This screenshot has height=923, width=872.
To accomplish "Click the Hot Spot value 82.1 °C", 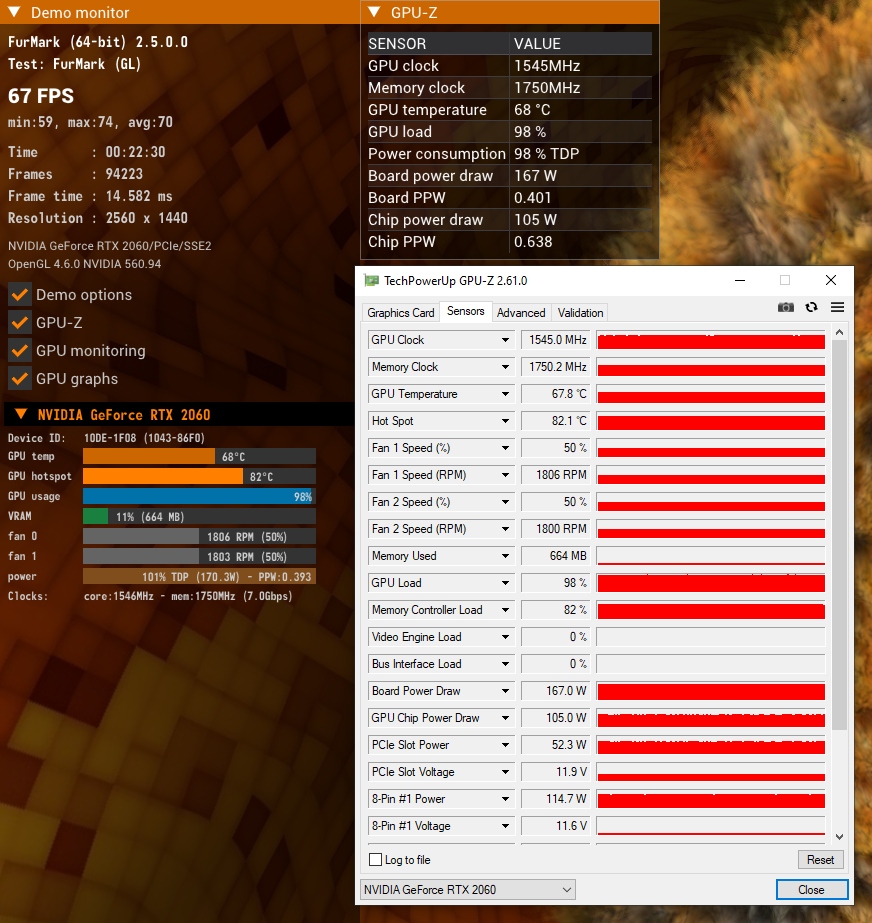I will point(555,421).
